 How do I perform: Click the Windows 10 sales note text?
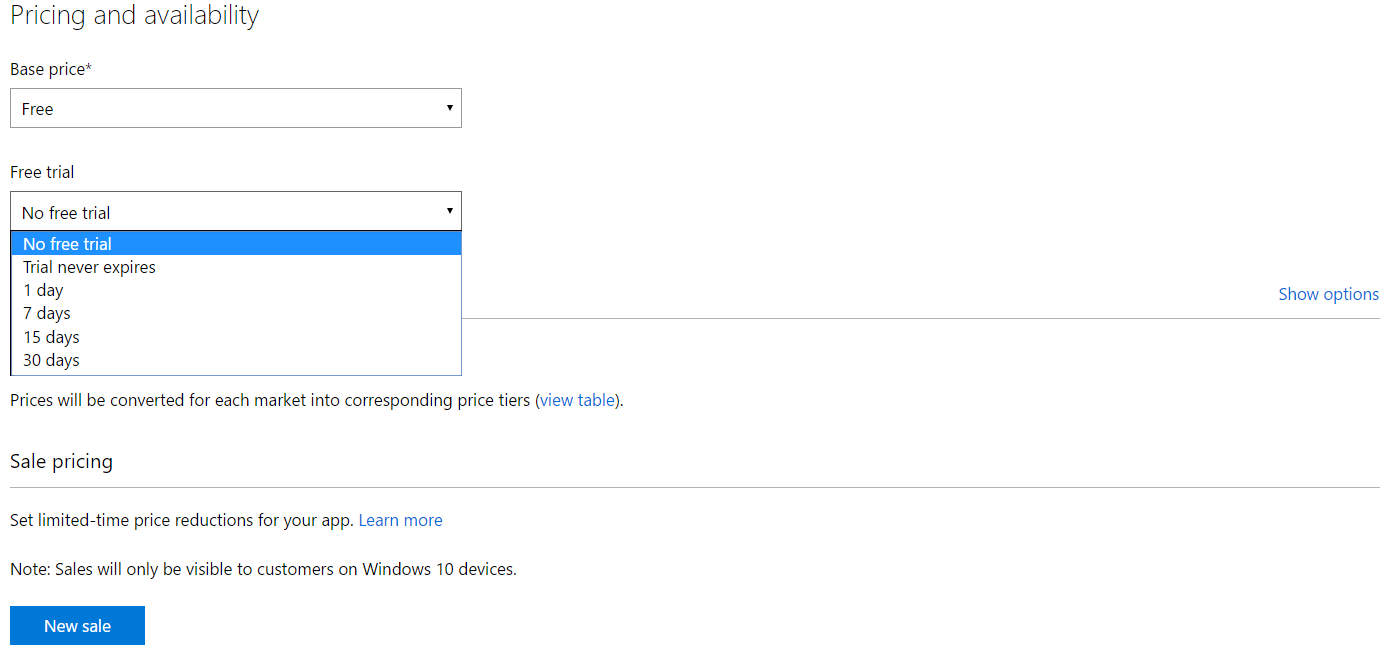click(x=263, y=570)
